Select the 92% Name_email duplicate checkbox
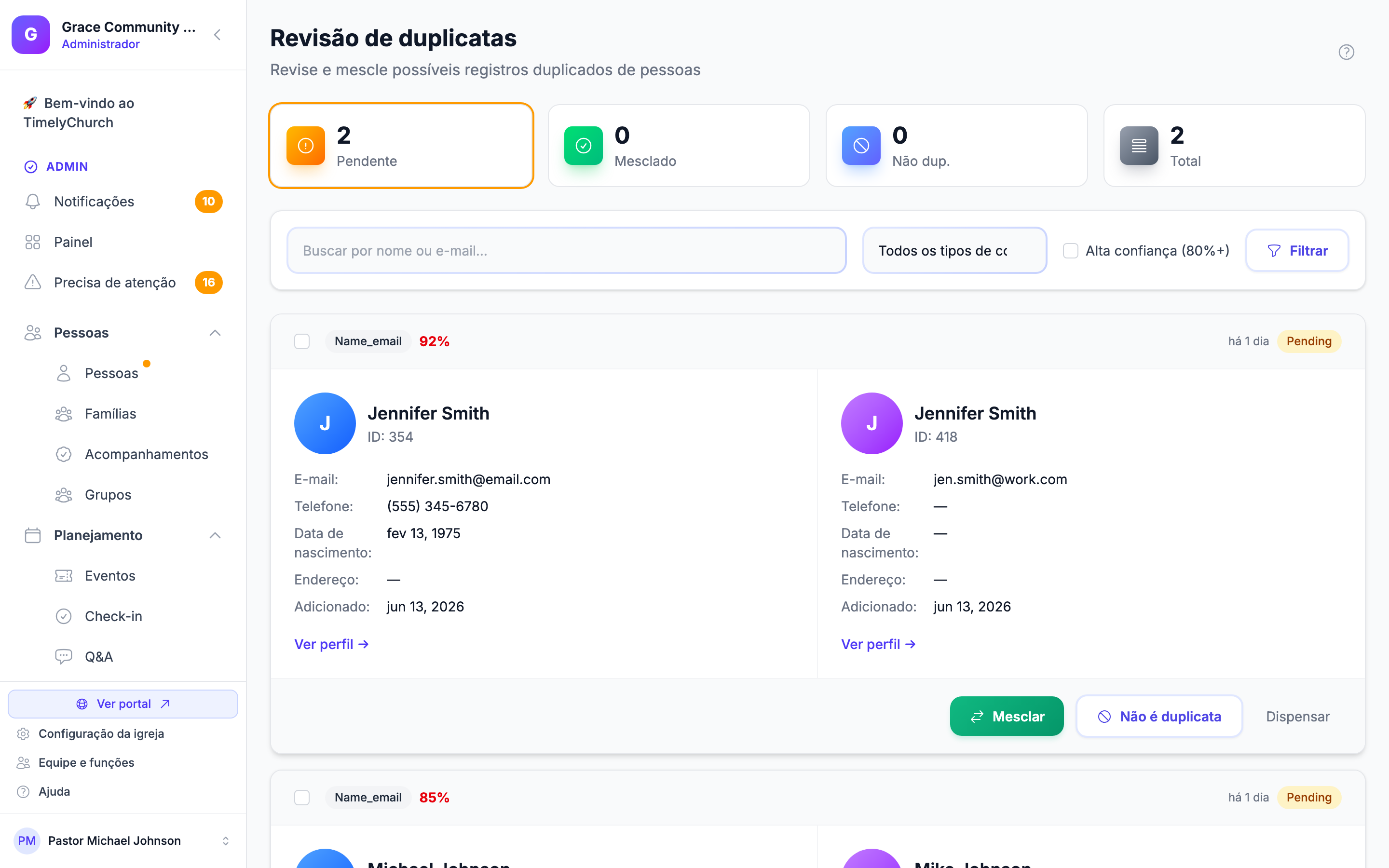 click(x=302, y=341)
